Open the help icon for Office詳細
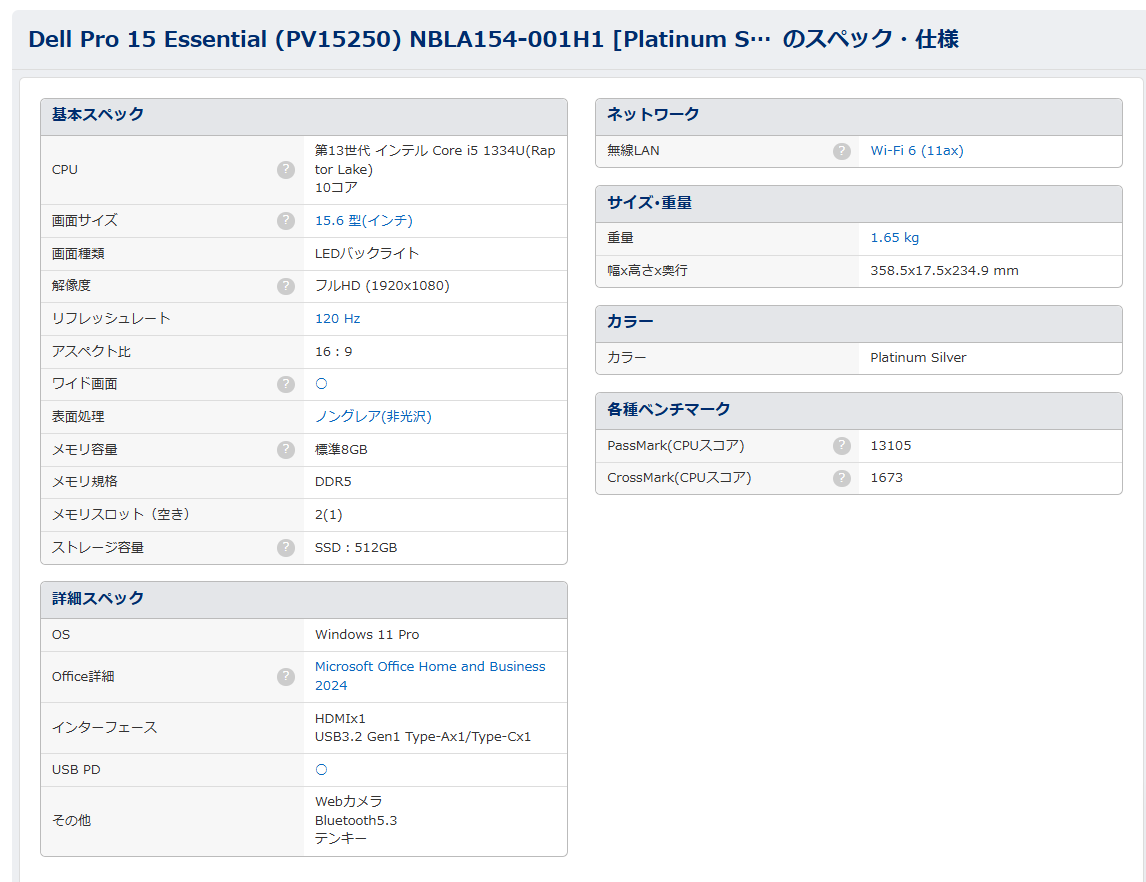The height and width of the screenshot is (882, 1146). tap(286, 677)
